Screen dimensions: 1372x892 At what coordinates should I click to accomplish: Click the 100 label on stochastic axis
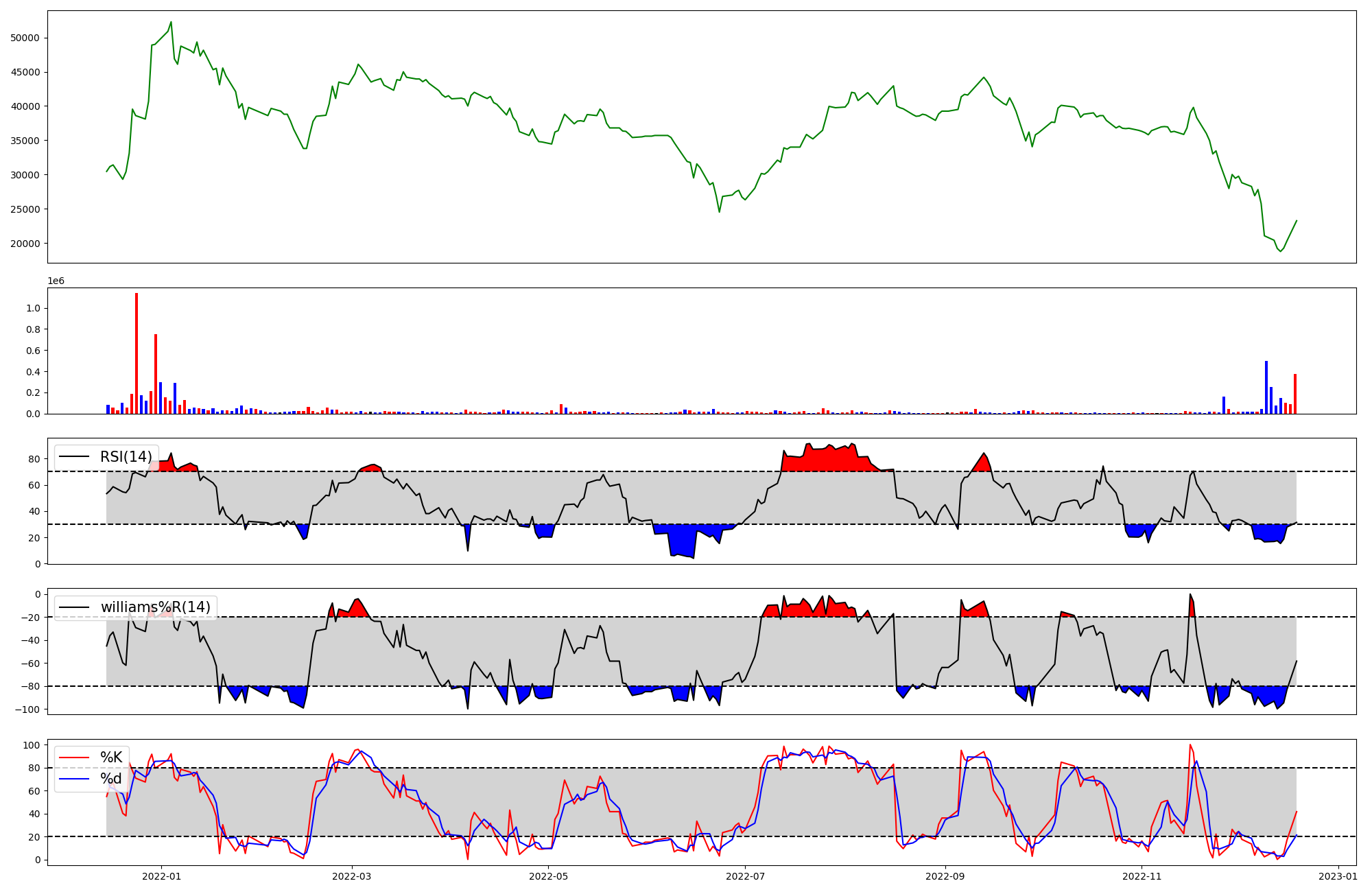(x=32, y=745)
